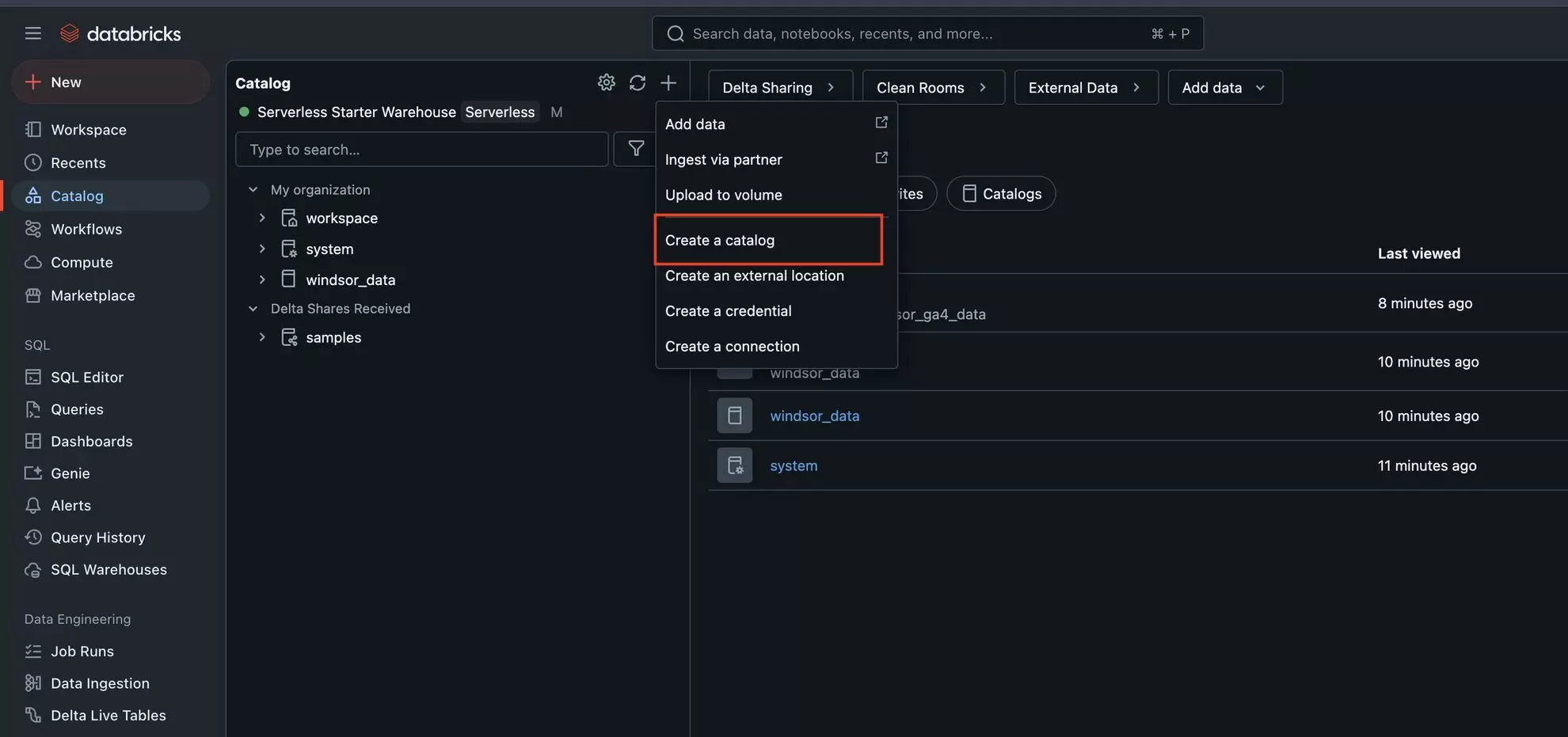The height and width of the screenshot is (737, 1568).
Task: Open Dashboards page
Action: point(92,441)
